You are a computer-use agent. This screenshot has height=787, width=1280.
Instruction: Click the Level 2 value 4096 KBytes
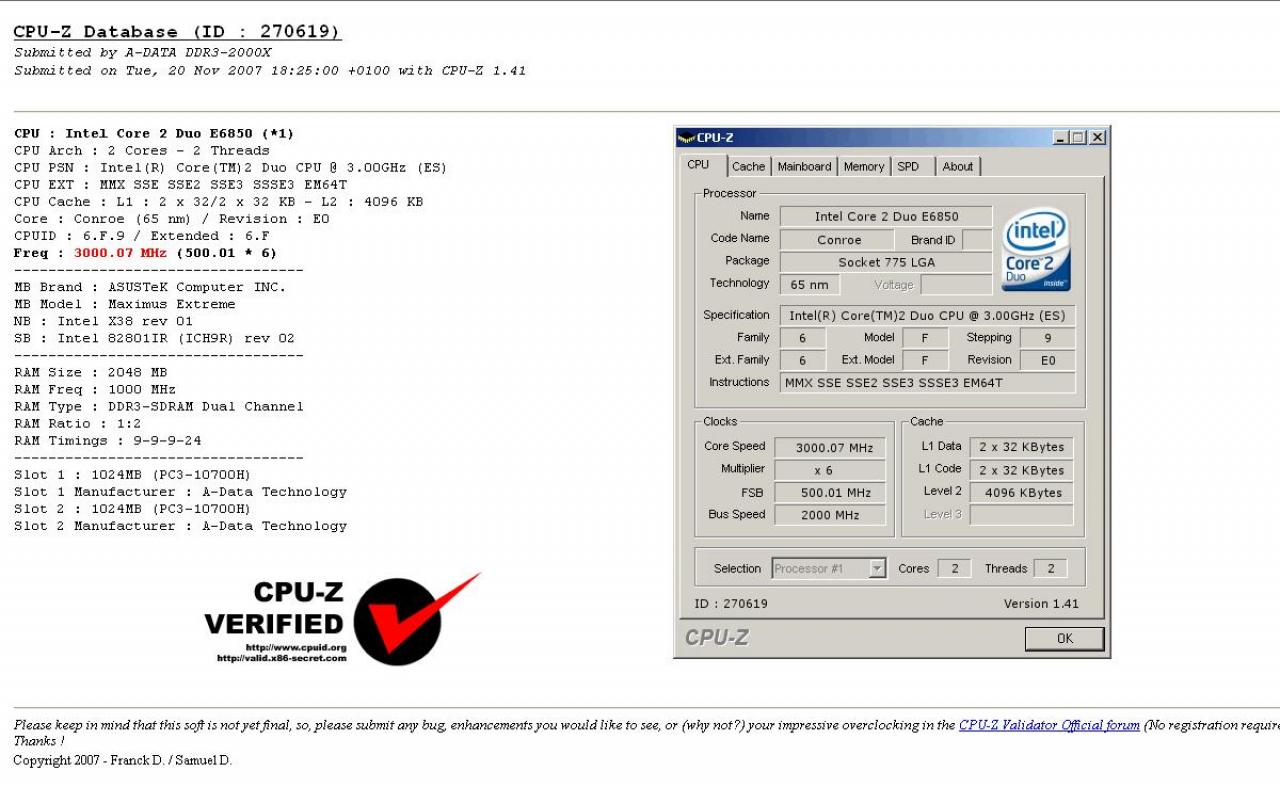point(1022,493)
